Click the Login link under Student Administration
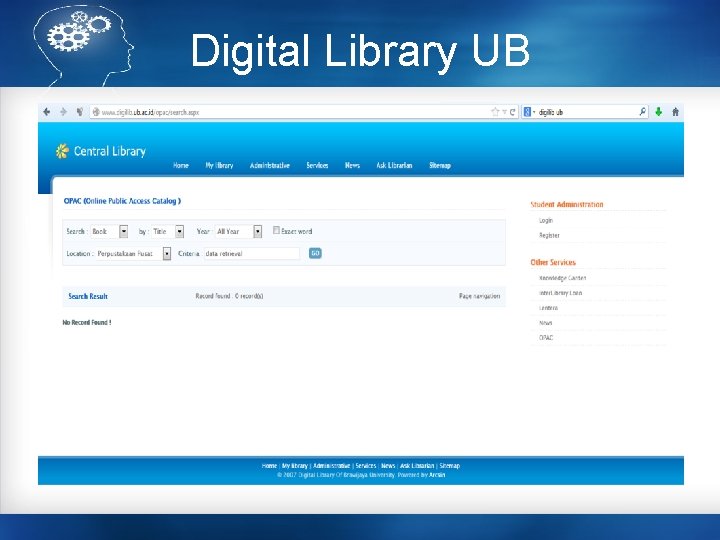The height and width of the screenshot is (540, 720). (546, 220)
